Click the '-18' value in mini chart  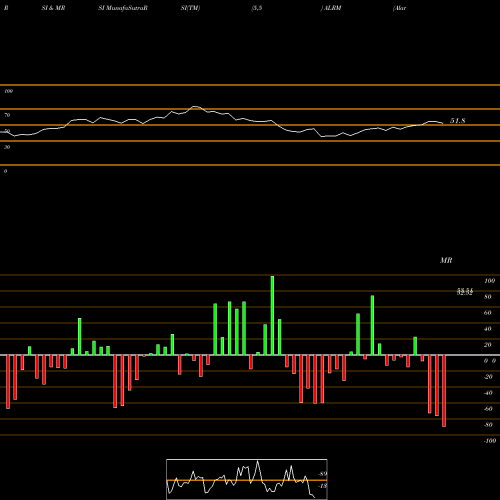pyautogui.click(x=322, y=486)
